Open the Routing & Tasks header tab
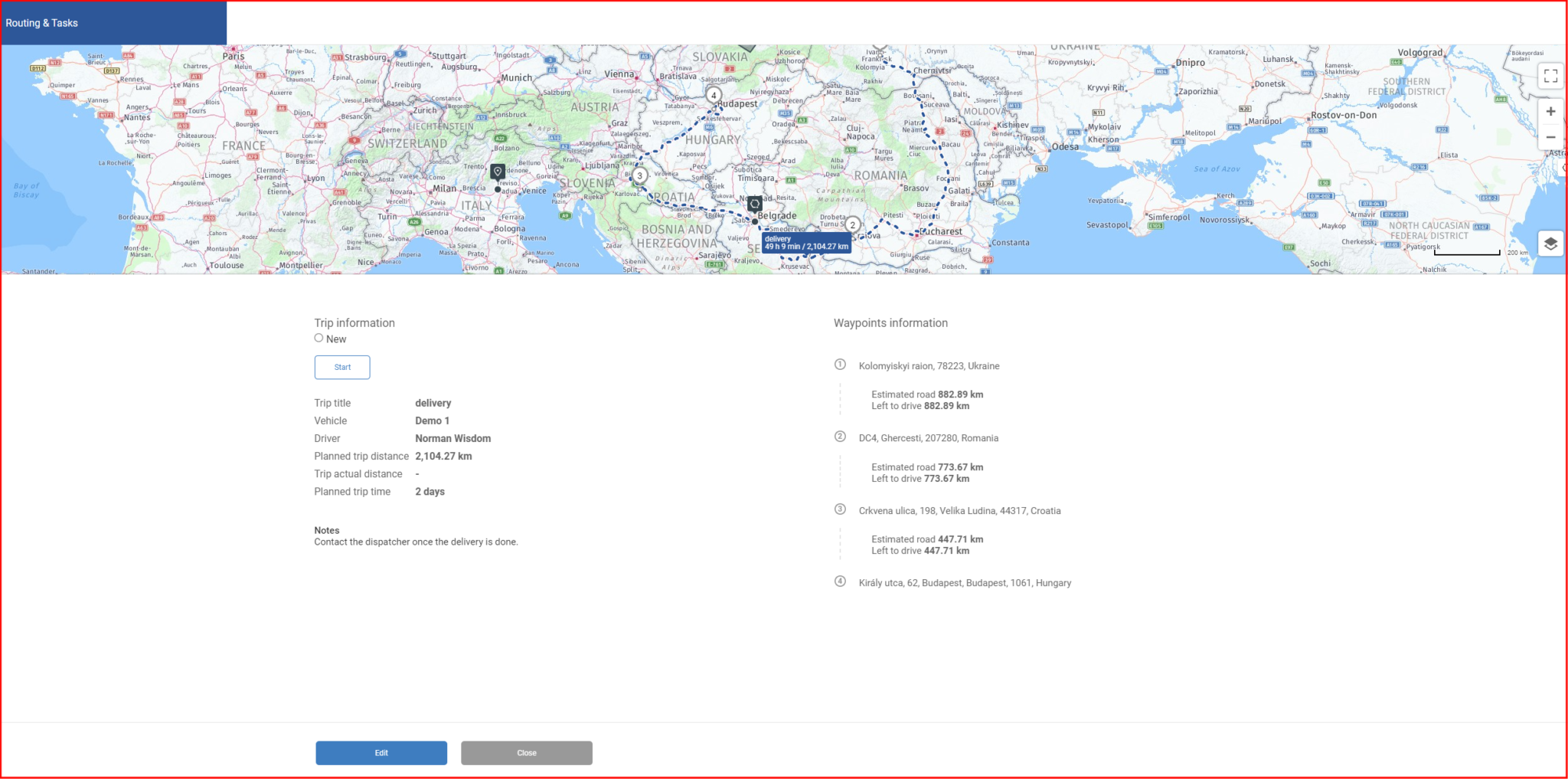Screen dimensions: 1568x779 click(113, 23)
